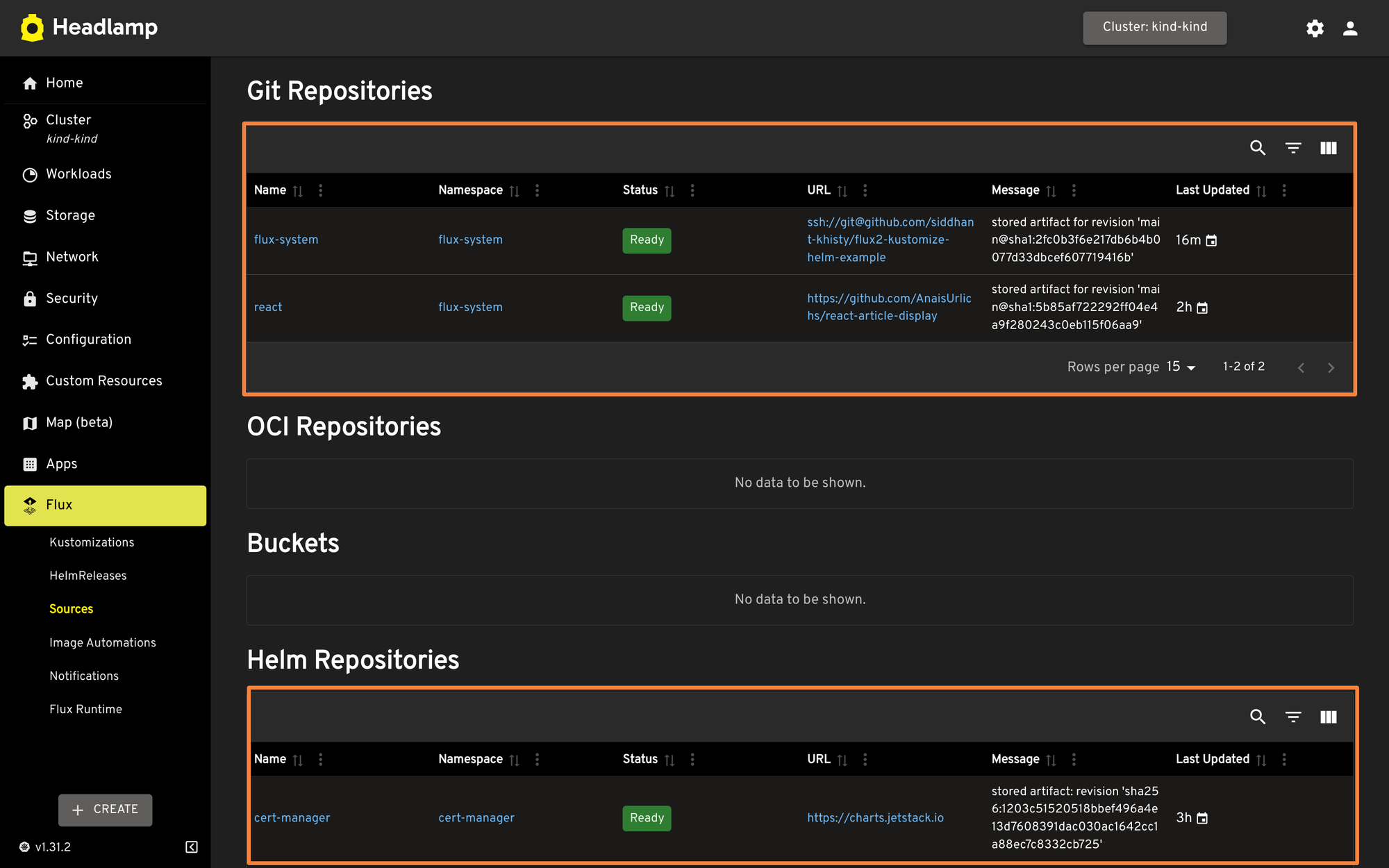
Task: Open react-article-display GitHub URL
Action: 890,307
